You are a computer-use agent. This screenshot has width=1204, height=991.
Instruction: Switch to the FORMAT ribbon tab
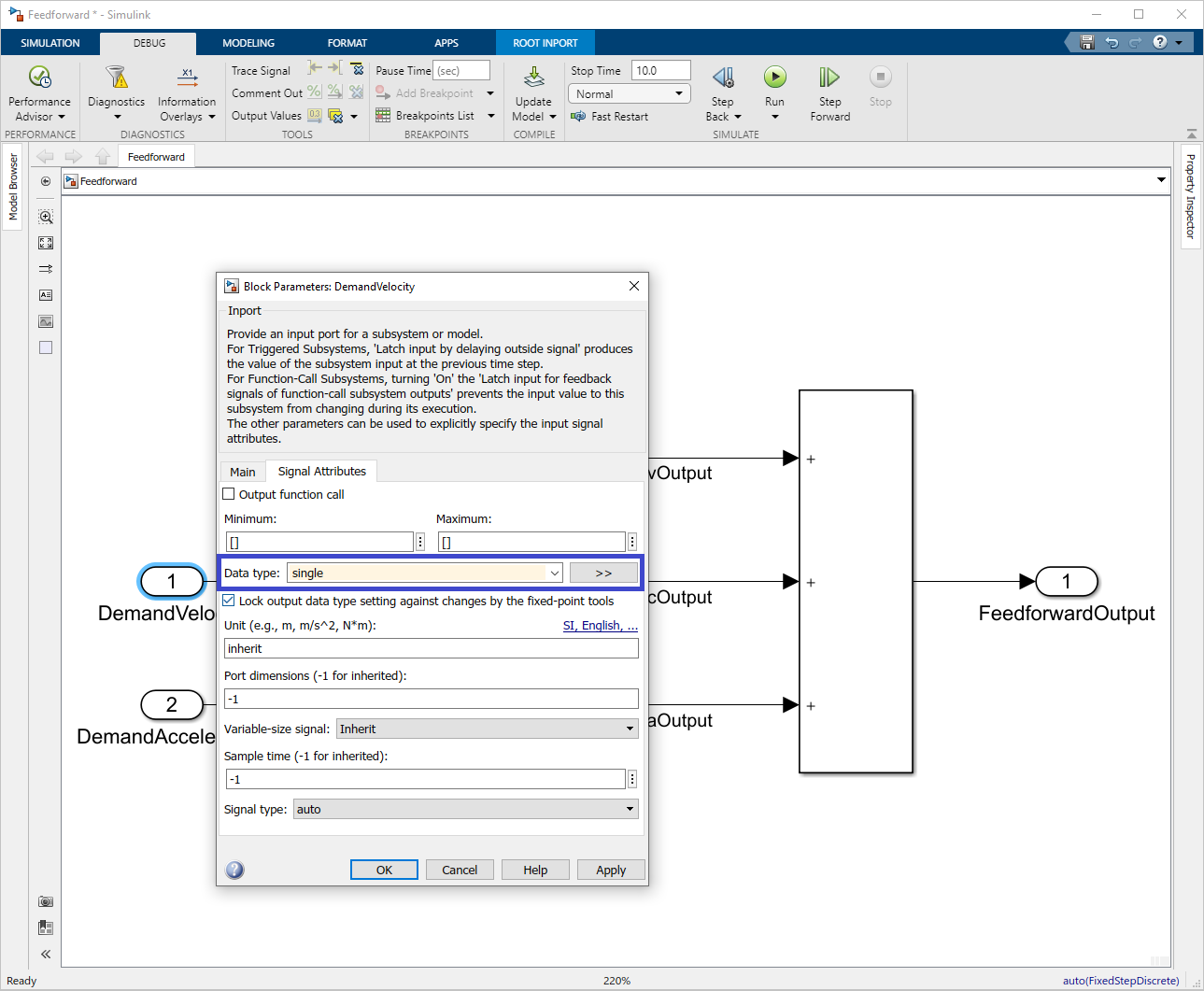(x=347, y=43)
